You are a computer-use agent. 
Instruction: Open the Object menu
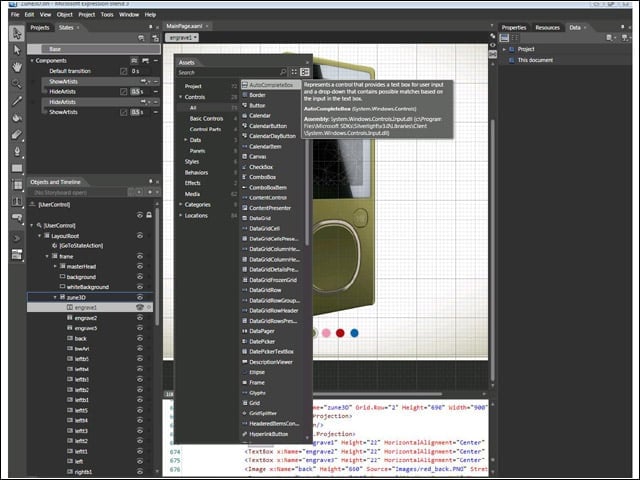64,14
